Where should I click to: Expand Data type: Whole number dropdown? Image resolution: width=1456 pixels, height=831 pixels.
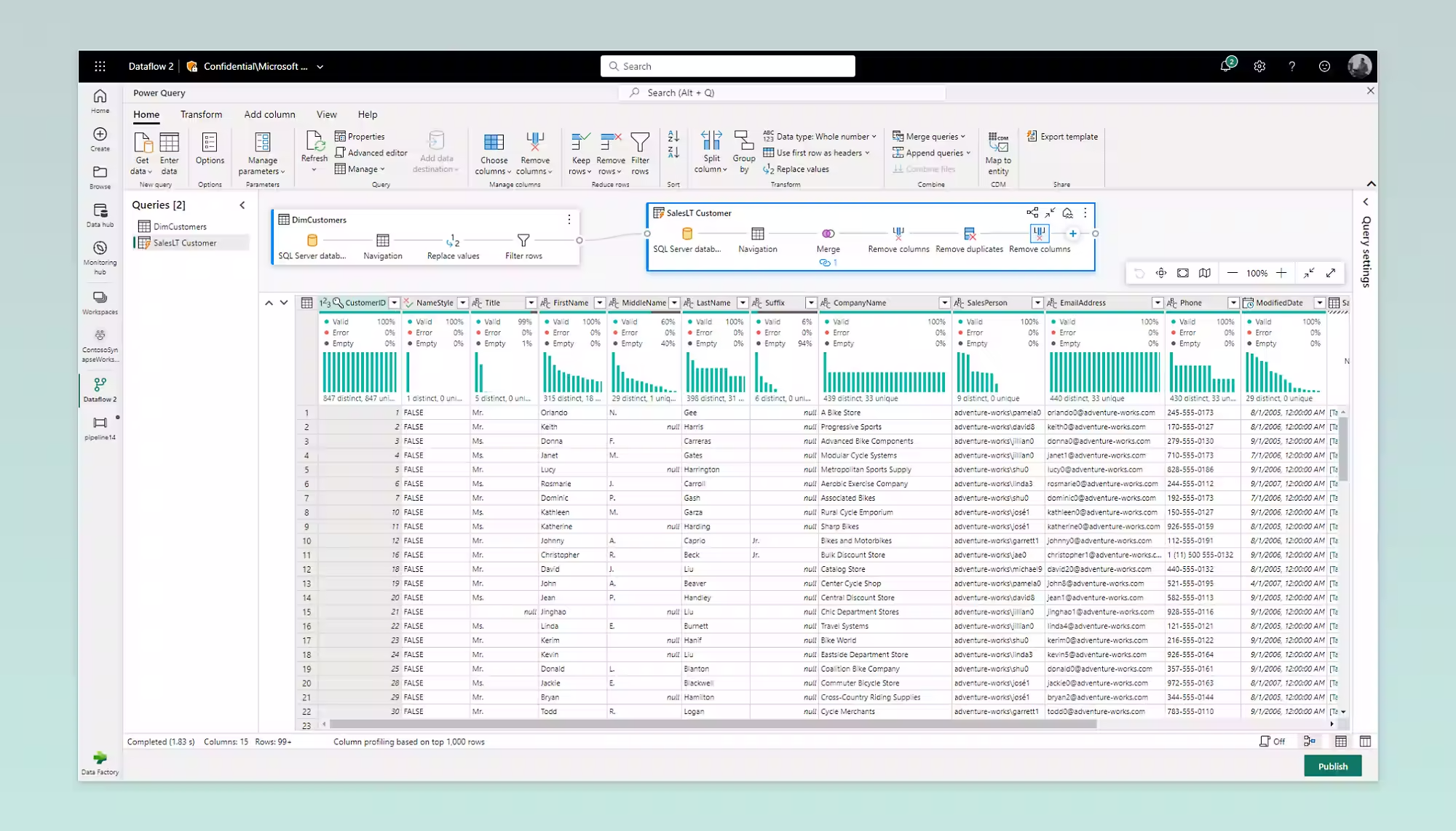click(x=820, y=136)
